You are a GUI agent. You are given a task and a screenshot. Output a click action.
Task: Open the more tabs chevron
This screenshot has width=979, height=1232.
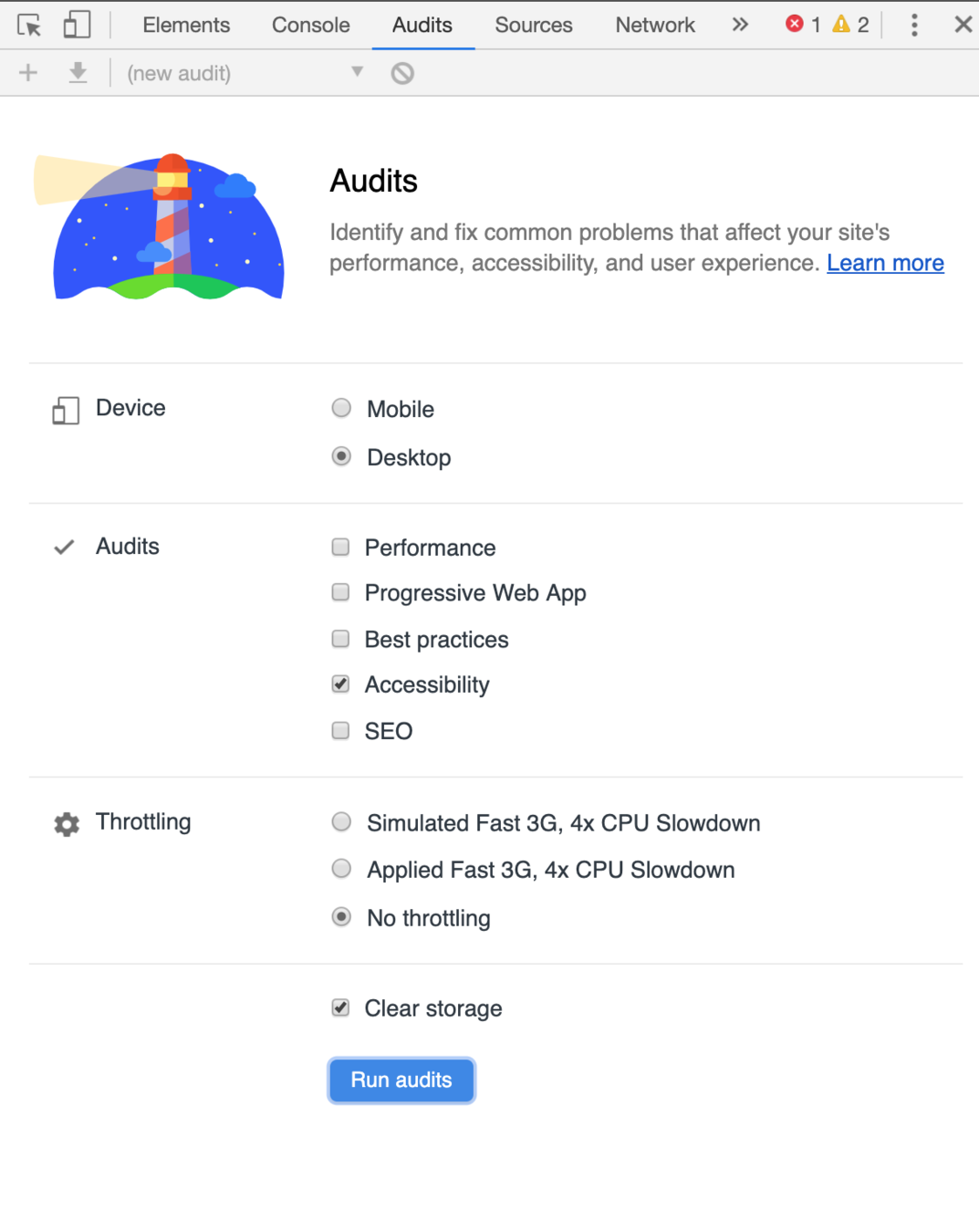740,25
